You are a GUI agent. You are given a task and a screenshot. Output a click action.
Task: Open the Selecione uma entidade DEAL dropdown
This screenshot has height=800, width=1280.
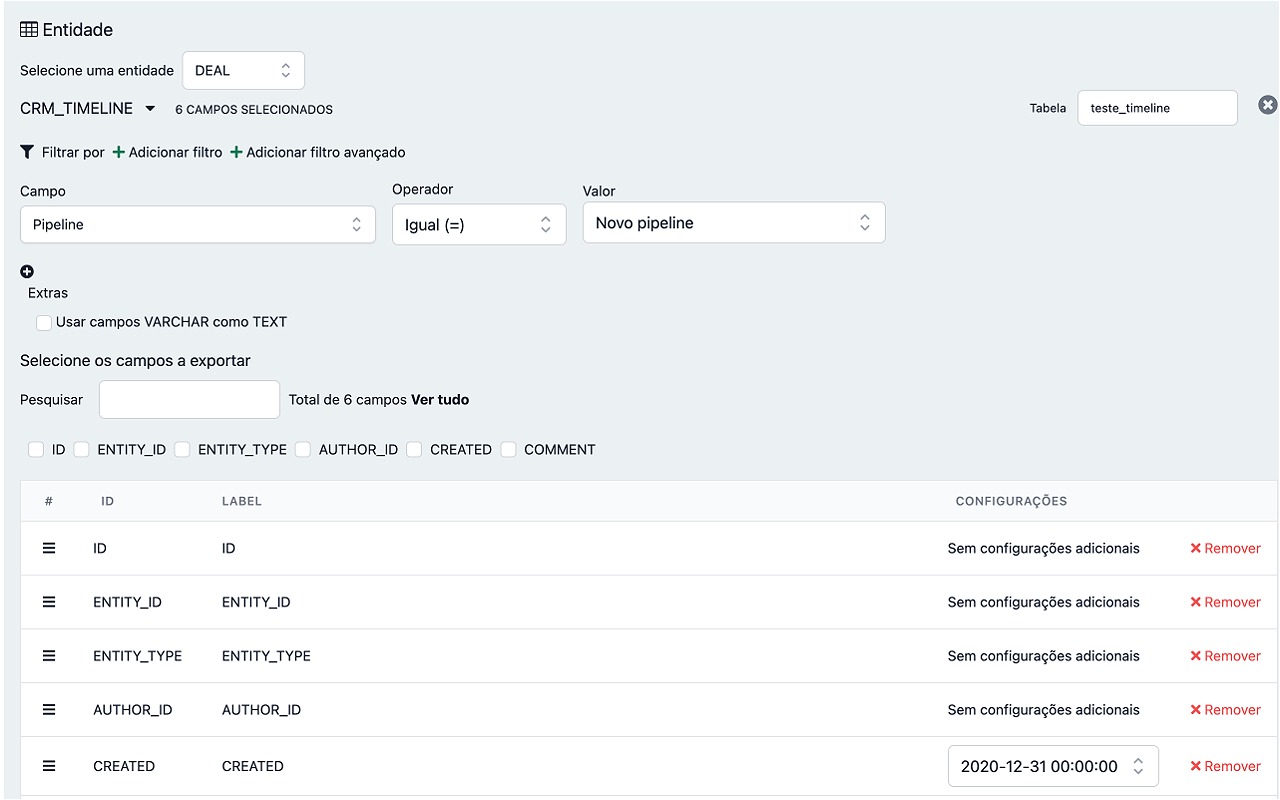coord(243,71)
